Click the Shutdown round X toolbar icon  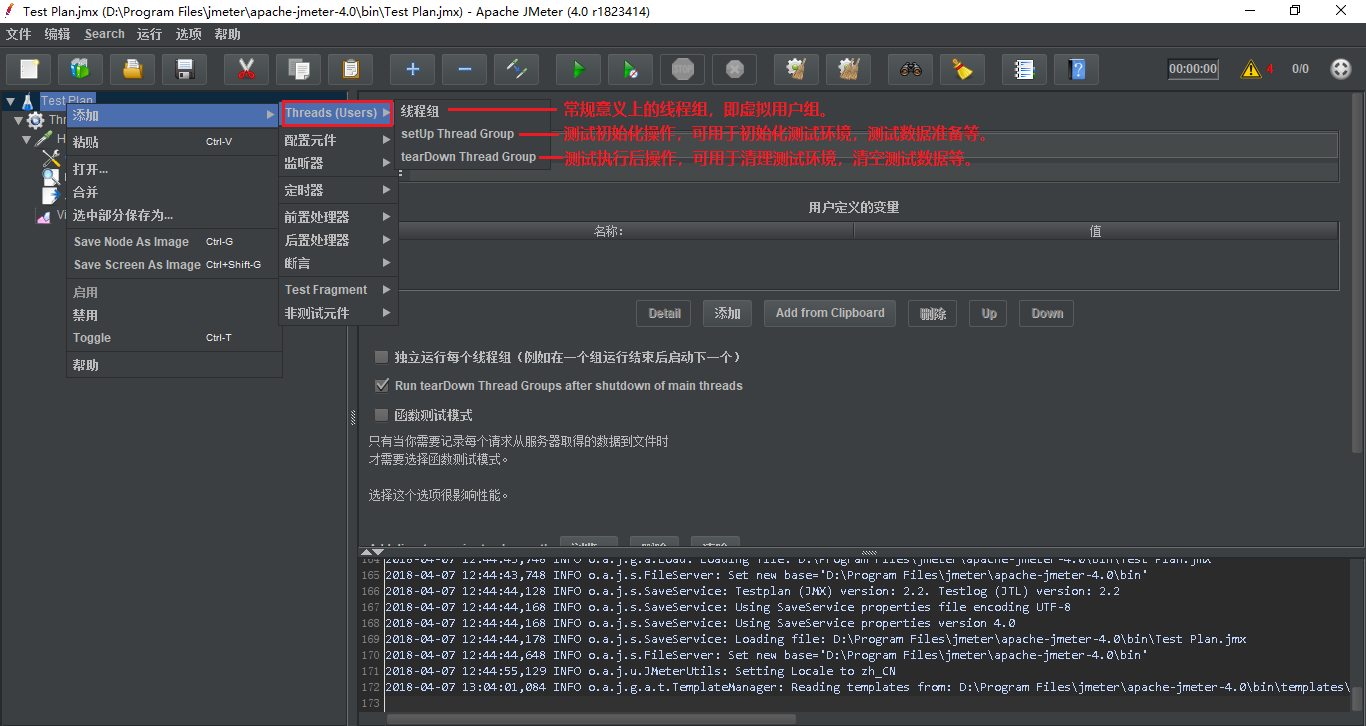734,69
